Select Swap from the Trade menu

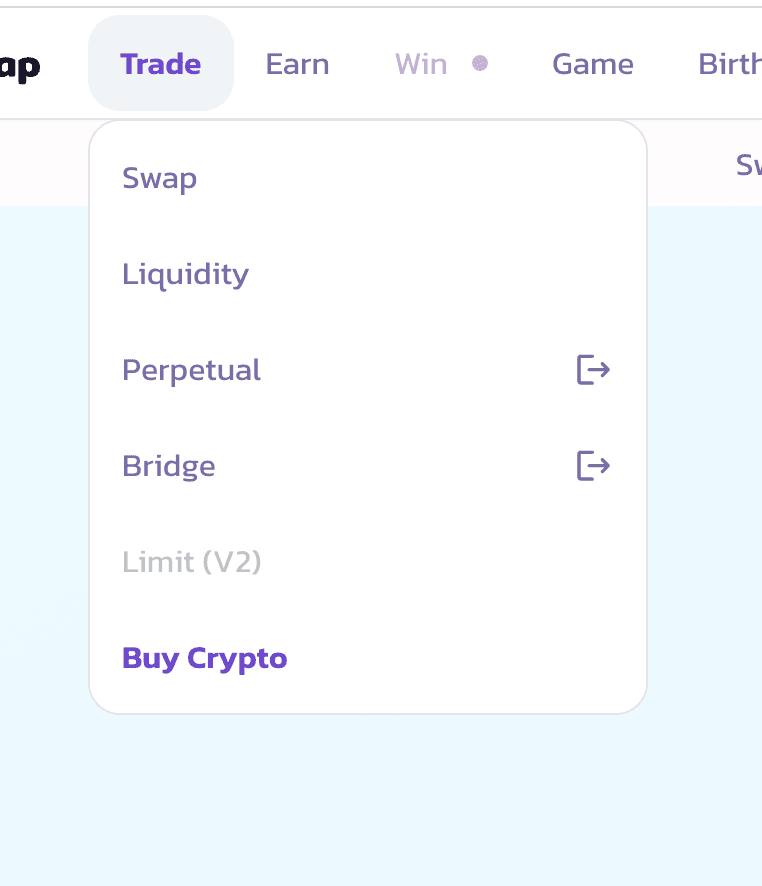tap(160, 178)
